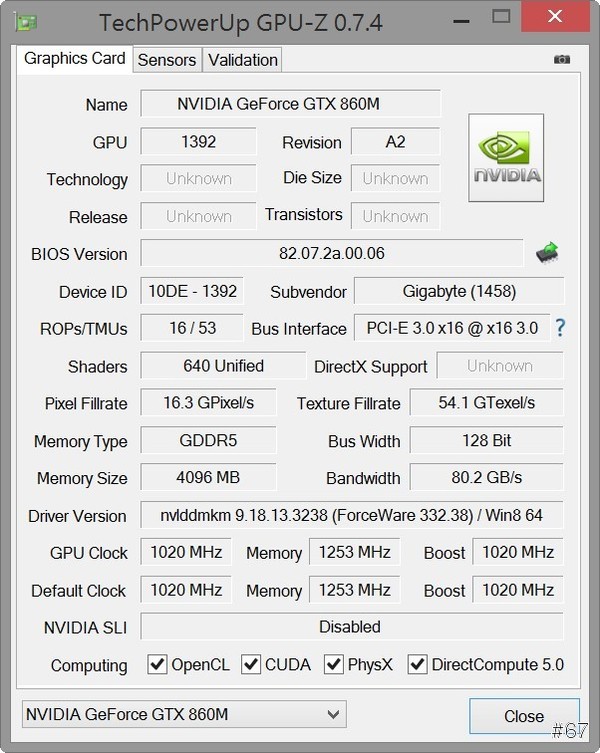
Task: Click the Memory Size value 4096 MB
Action: (208, 477)
